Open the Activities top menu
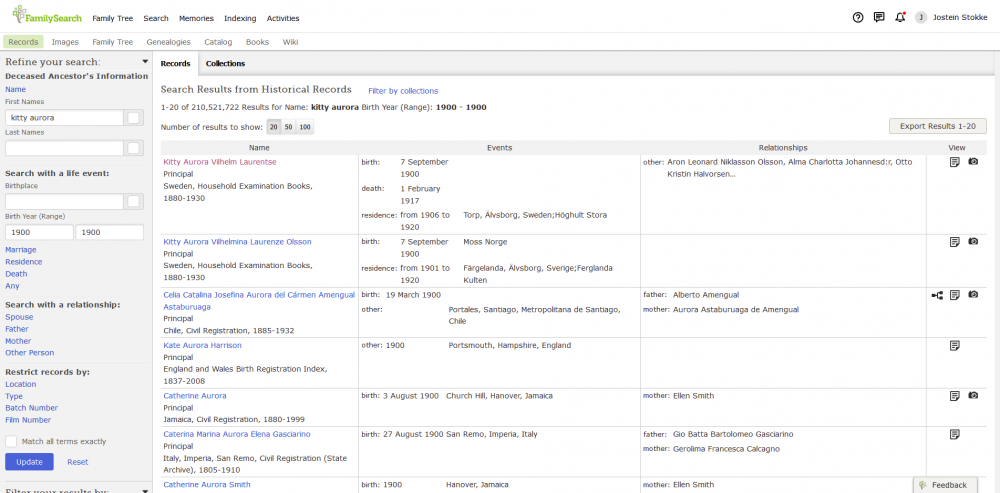Image resolution: width=1000 pixels, height=493 pixels. pyautogui.click(x=283, y=18)
